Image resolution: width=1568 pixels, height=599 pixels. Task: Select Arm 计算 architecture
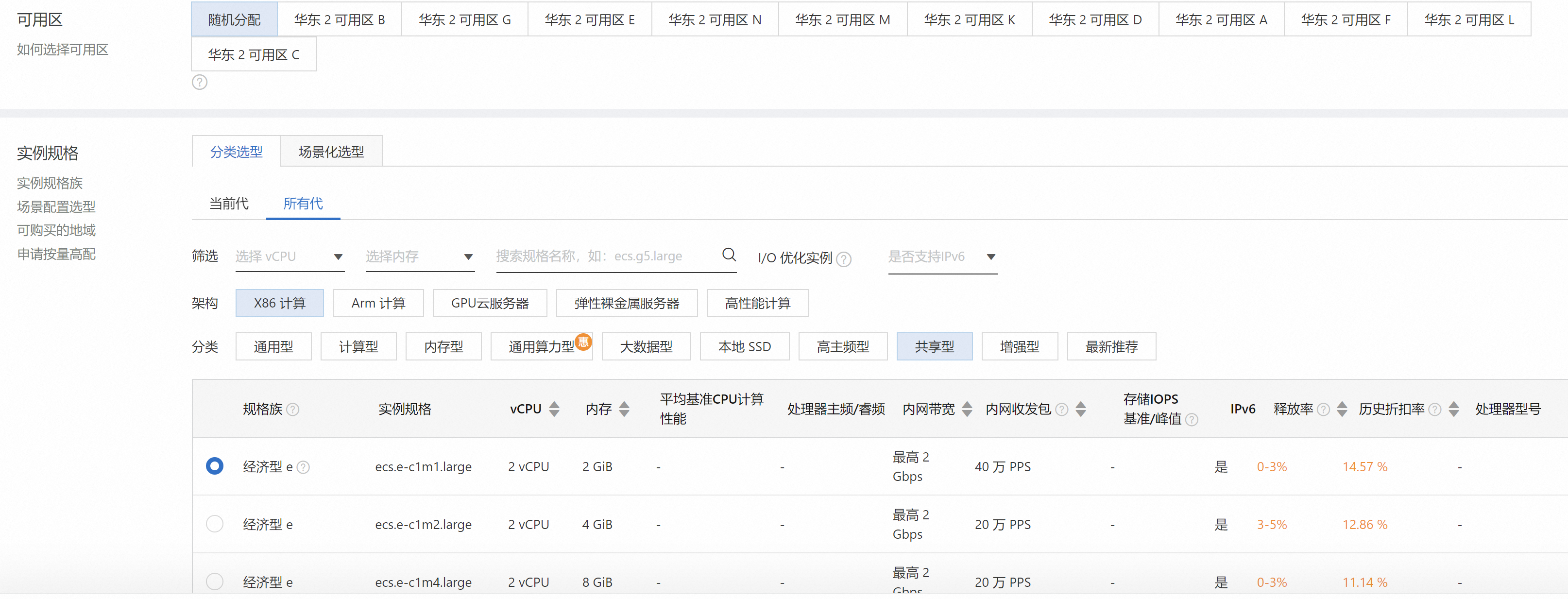(x=378, y=303)
